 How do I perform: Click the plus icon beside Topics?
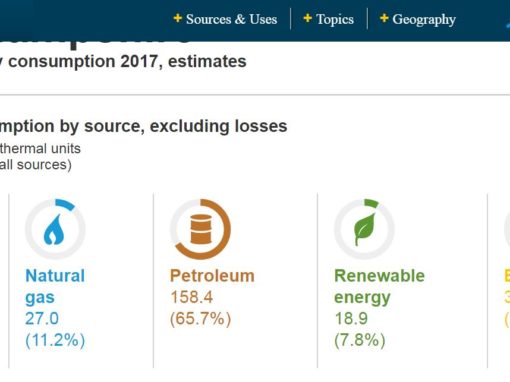point(308,18)
